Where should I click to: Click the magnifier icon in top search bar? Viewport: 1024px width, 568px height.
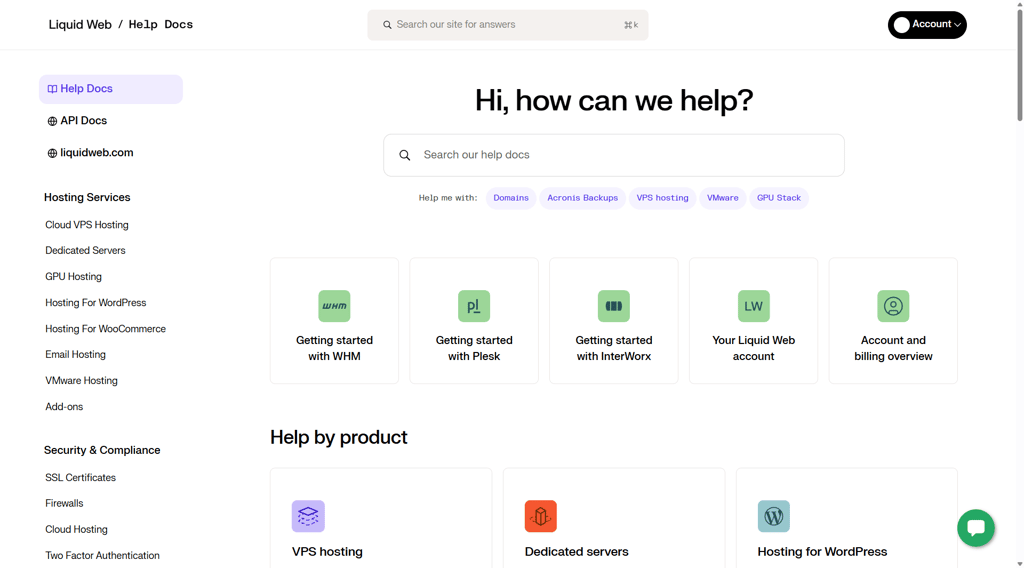387,25
